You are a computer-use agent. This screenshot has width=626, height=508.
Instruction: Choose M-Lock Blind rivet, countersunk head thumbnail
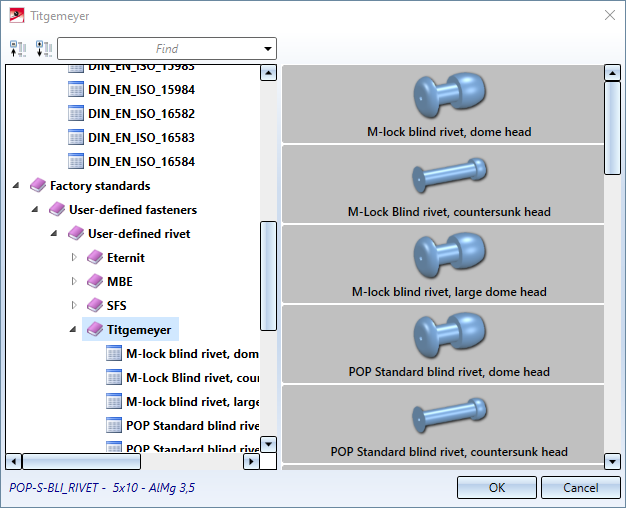[443, 184]
